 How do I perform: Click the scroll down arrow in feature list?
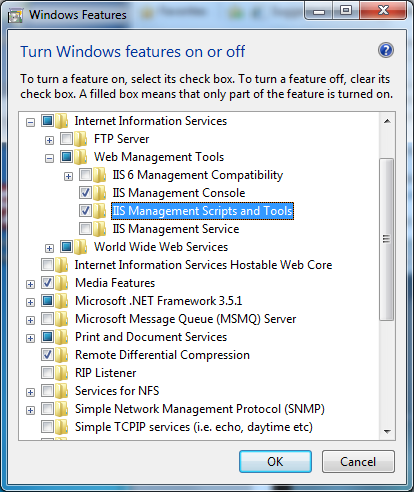pos(387,432)
